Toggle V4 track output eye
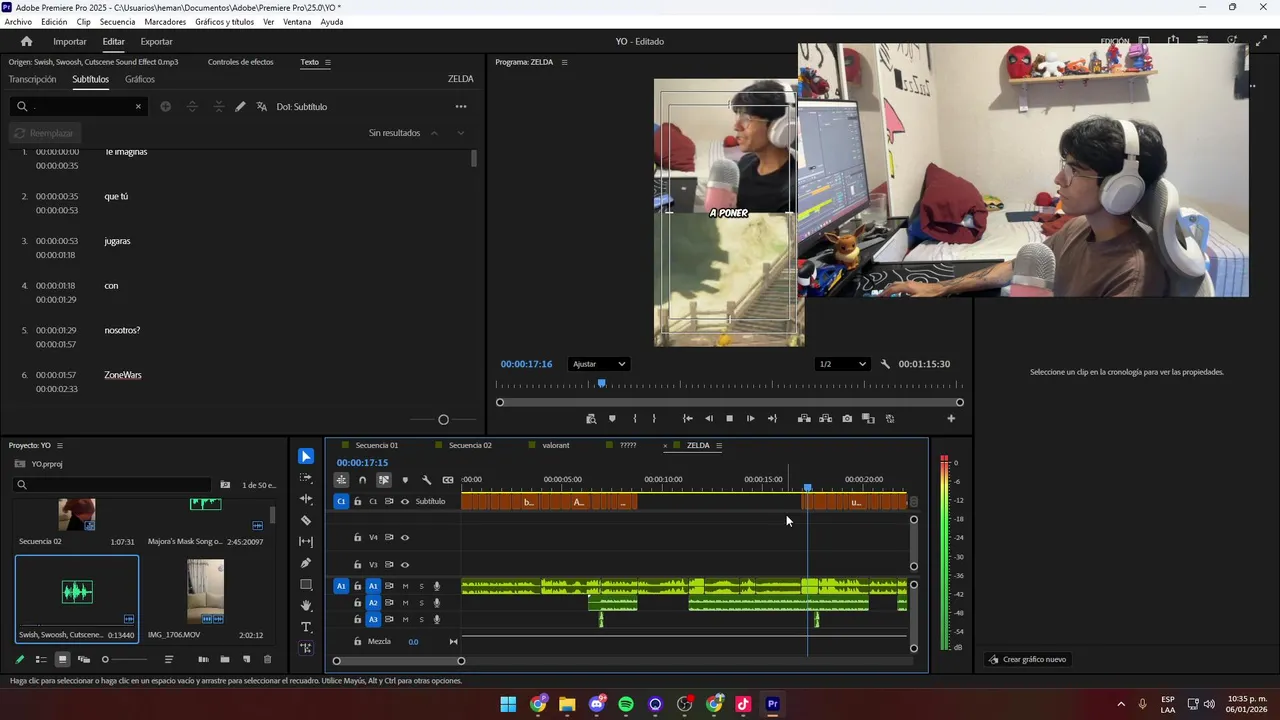 (x=405, y=538)
